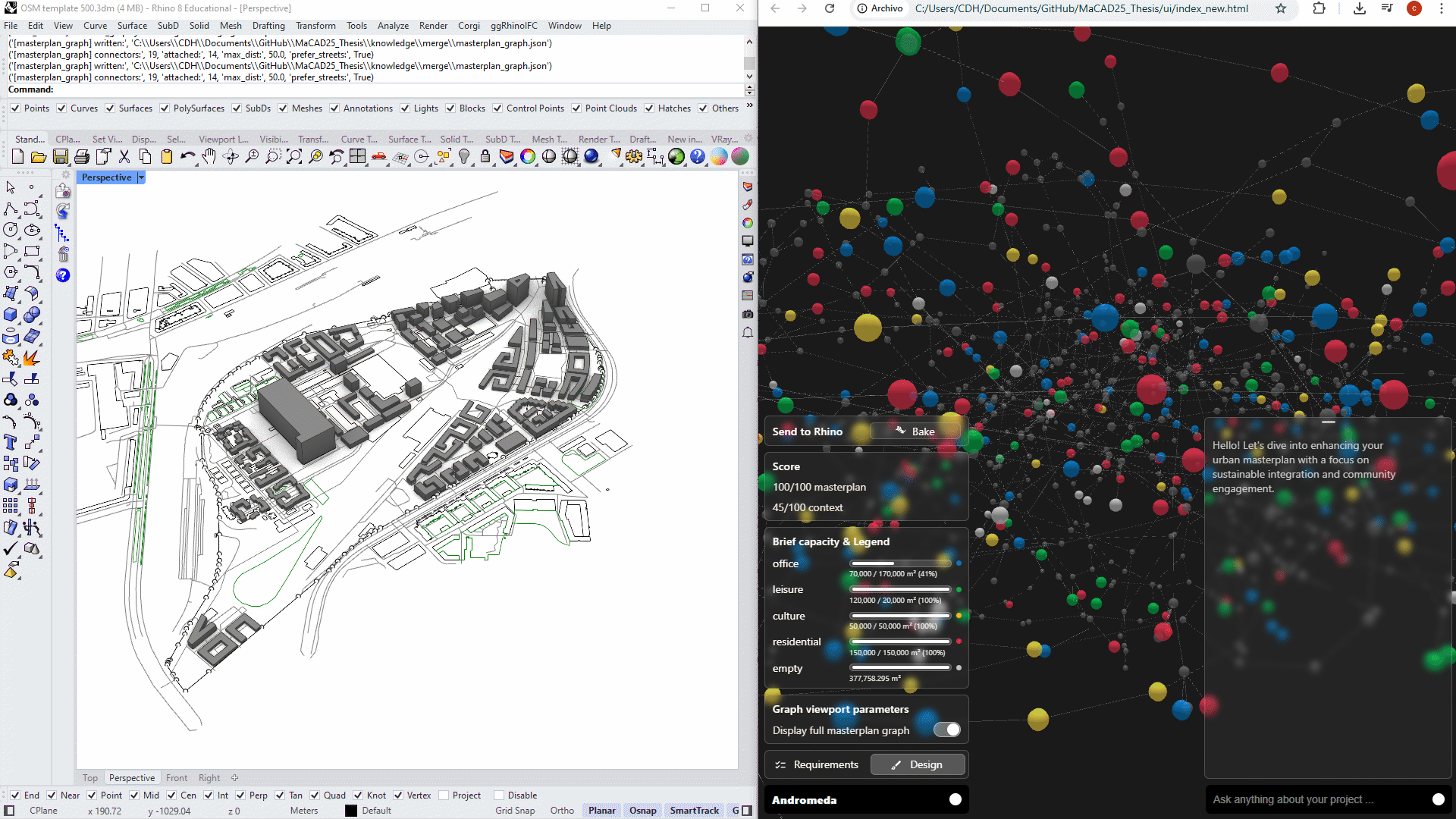1456x819 pixels.
Task: Click the Save file icon
Action: click(61, 157)
